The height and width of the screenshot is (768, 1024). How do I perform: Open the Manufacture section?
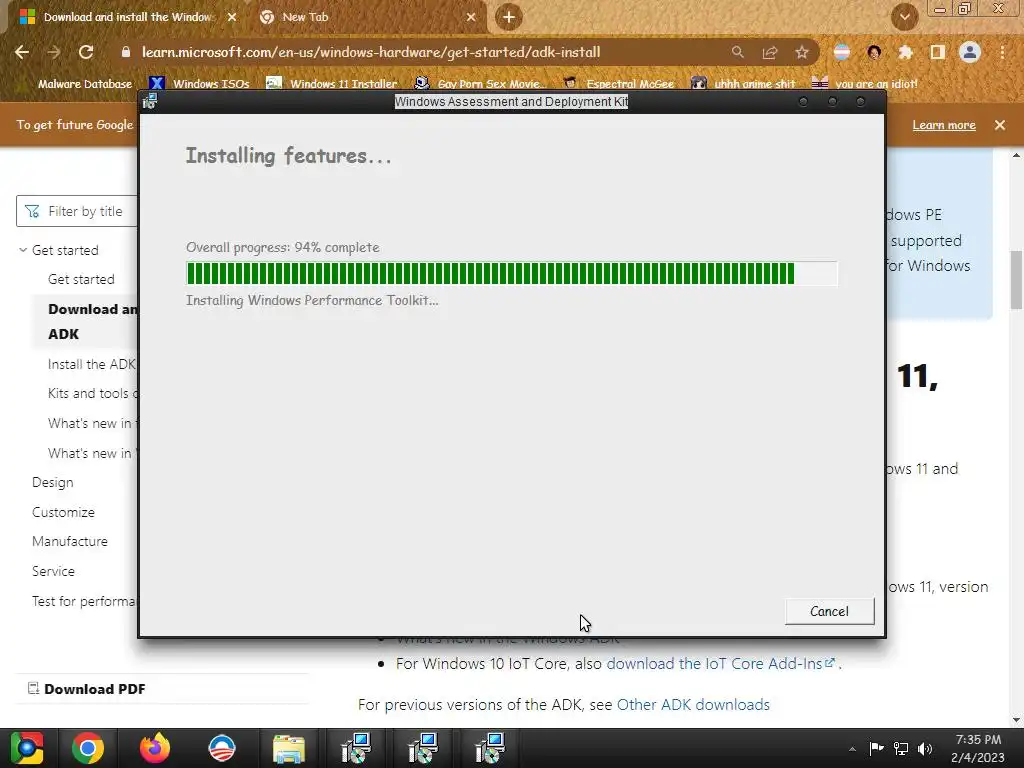[70, 541]
